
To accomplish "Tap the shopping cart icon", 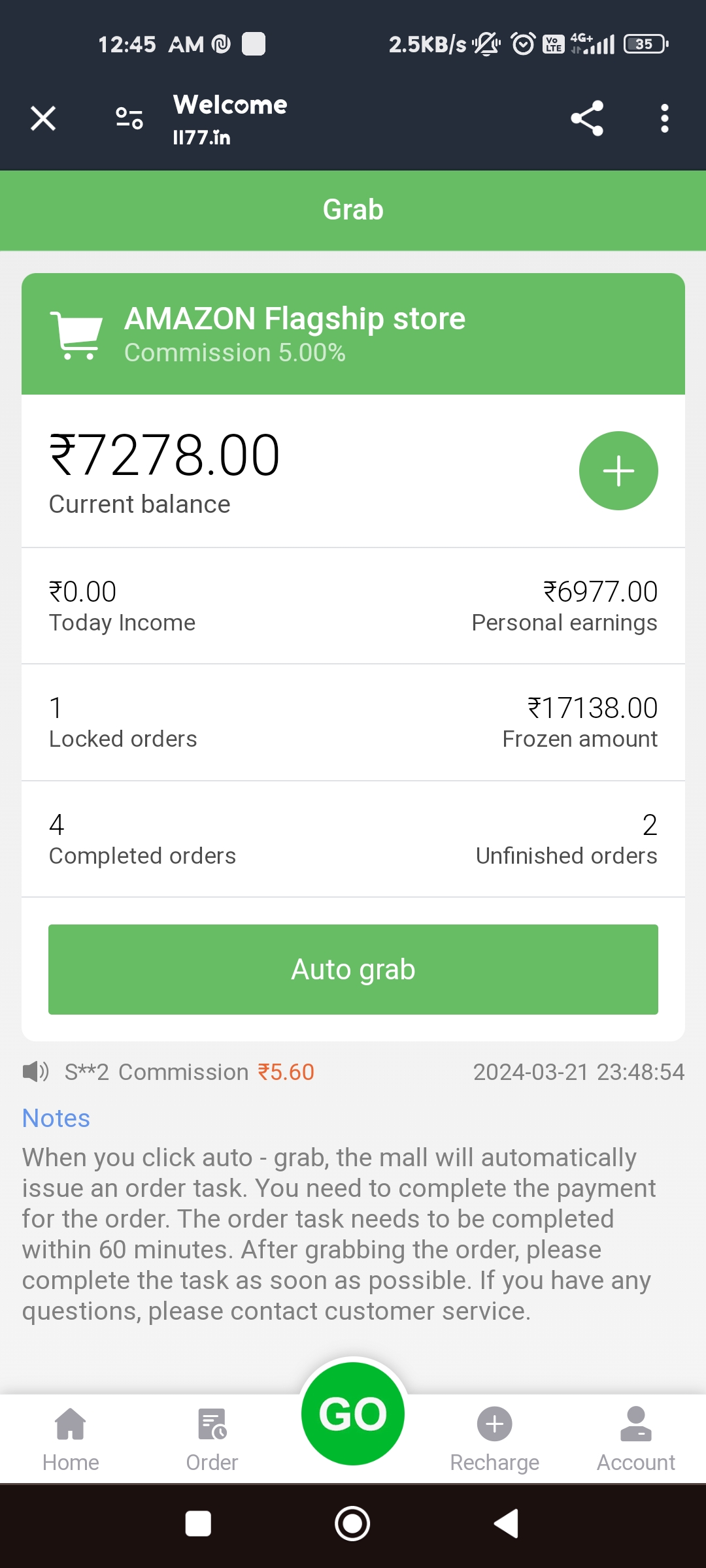I will point(76,335).
